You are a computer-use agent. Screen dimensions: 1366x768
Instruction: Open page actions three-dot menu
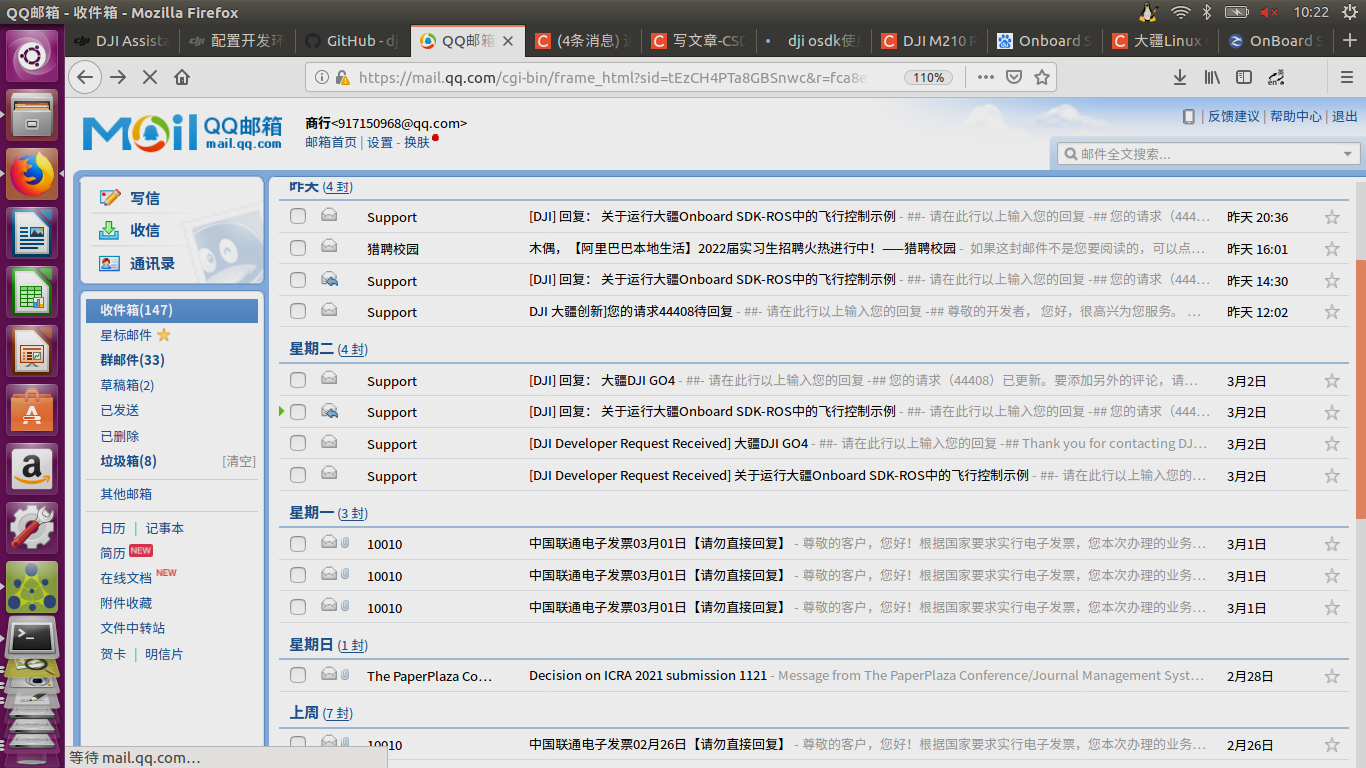pos(985,77)
